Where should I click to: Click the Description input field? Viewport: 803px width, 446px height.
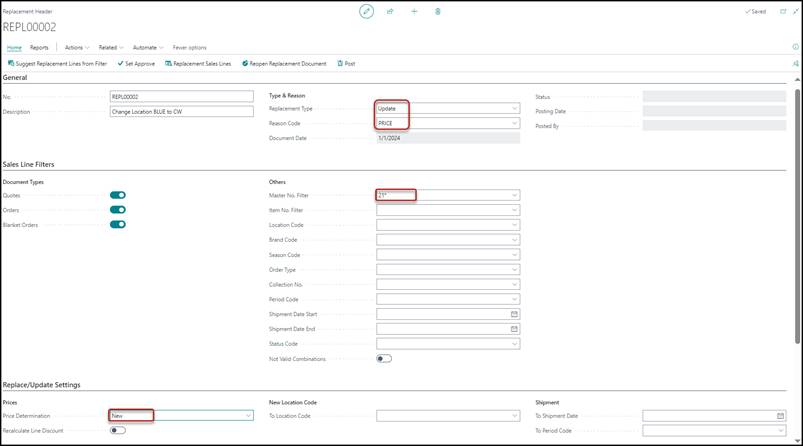pos(182,112)
